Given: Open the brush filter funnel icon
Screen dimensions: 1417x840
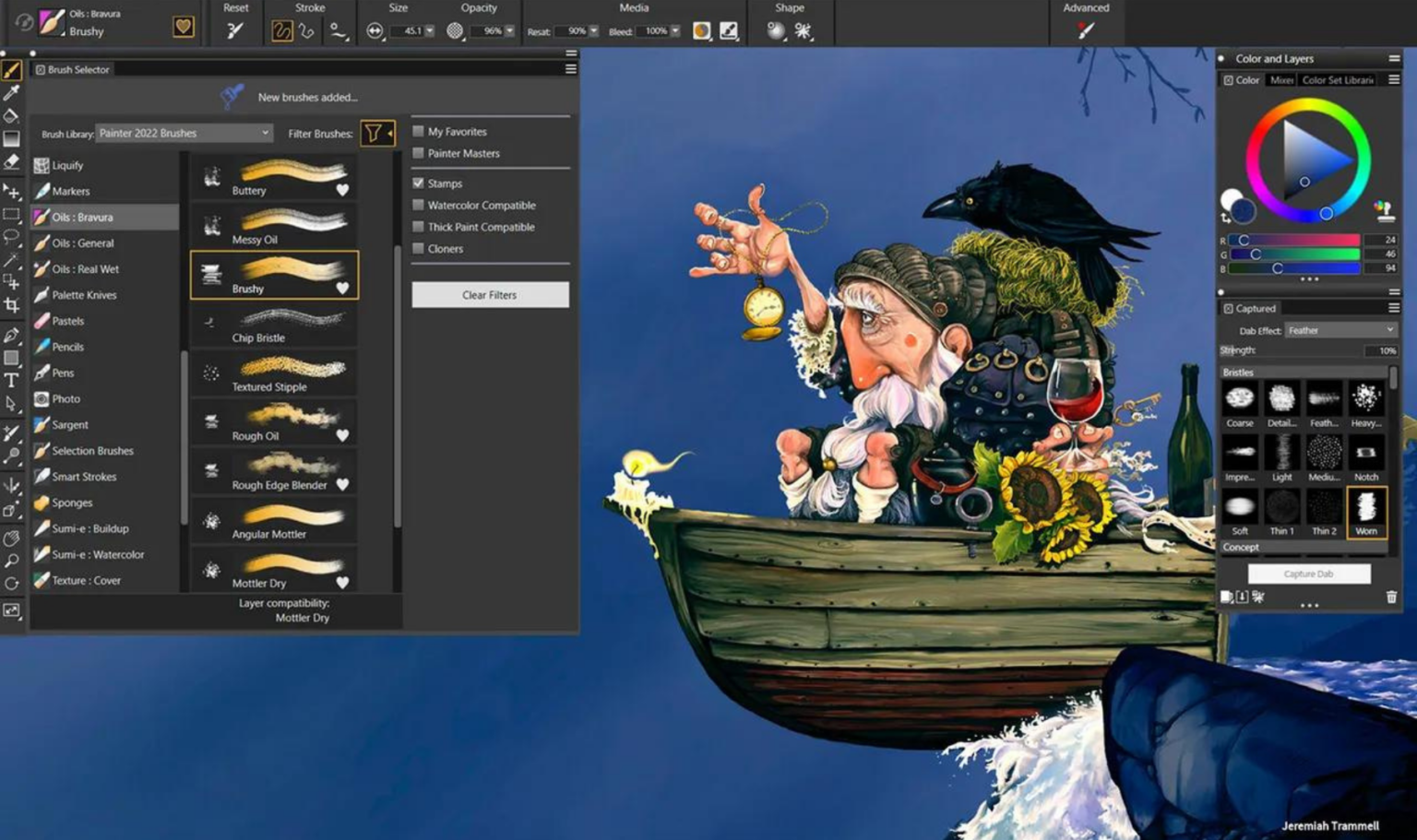Looking at the screenshot, I should click(x=374, y=134).
